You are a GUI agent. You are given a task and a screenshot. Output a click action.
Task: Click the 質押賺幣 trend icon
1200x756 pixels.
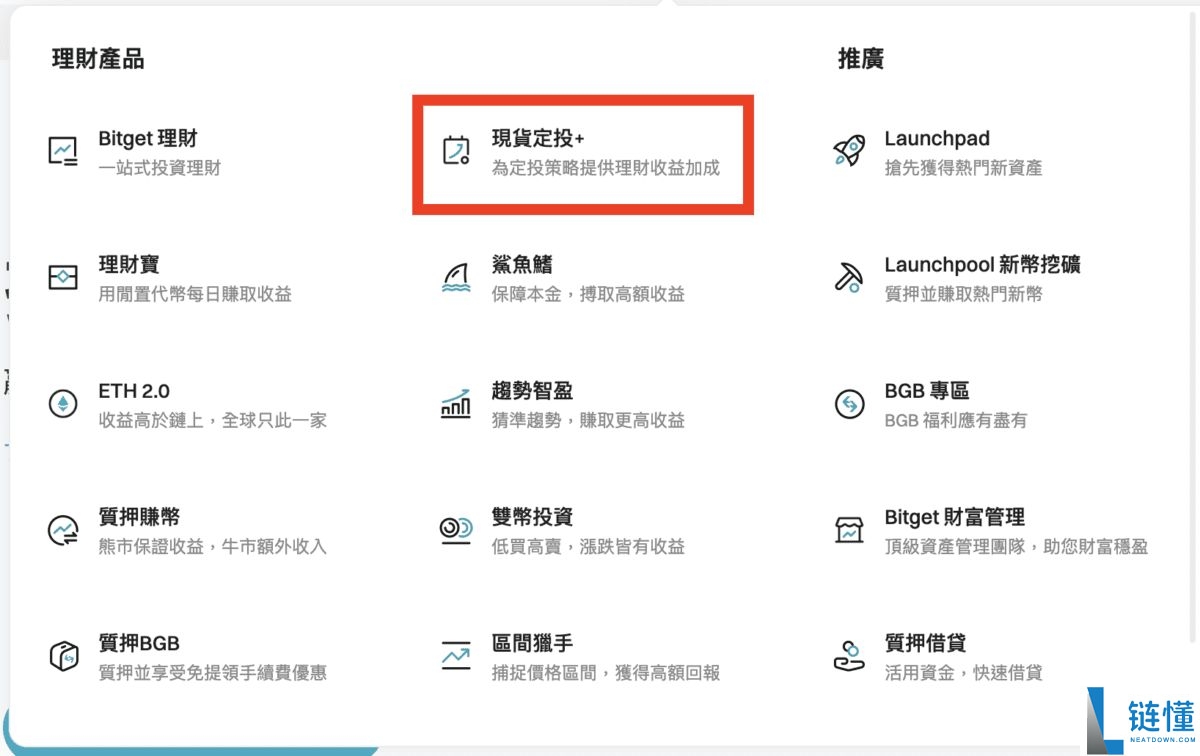(x=62, y=531)
